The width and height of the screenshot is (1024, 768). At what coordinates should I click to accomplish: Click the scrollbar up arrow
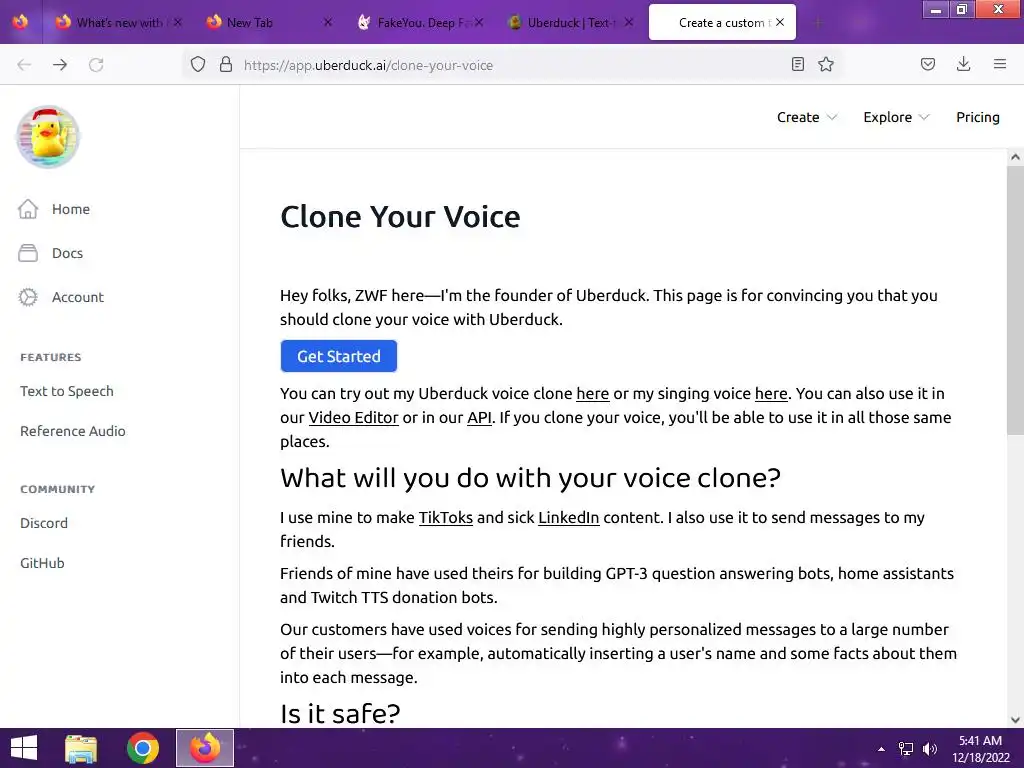1015,157
